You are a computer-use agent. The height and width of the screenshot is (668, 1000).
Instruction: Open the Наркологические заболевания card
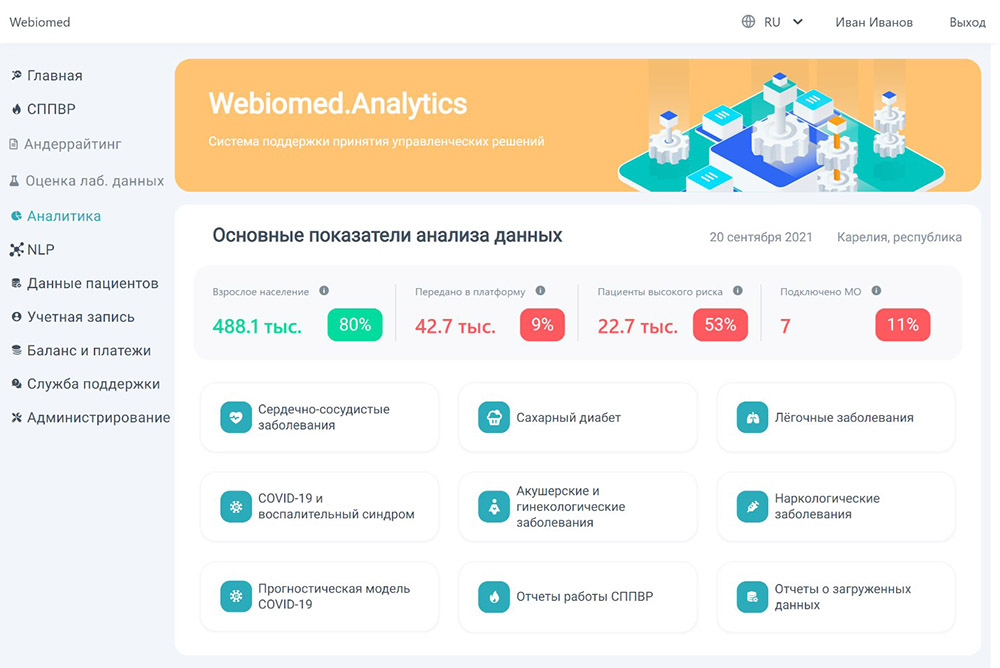(836, 507)
